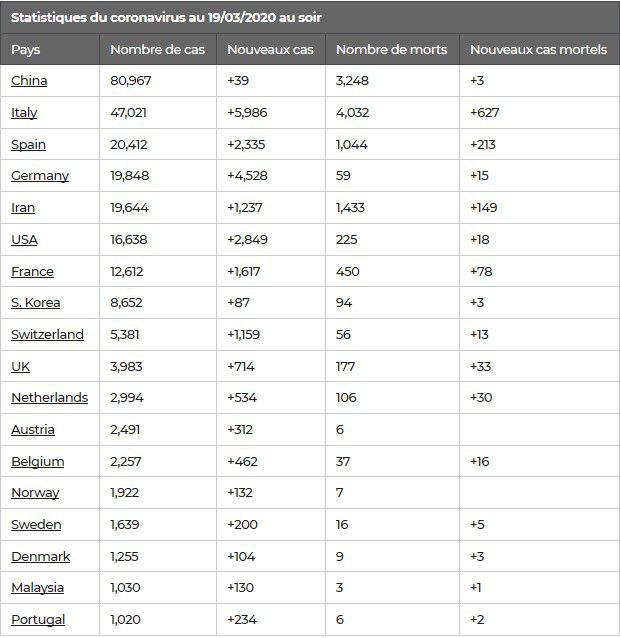Click the Denmark link
Image resolution: width=620 pixels, height=638 pixels.
coord(41,556)
